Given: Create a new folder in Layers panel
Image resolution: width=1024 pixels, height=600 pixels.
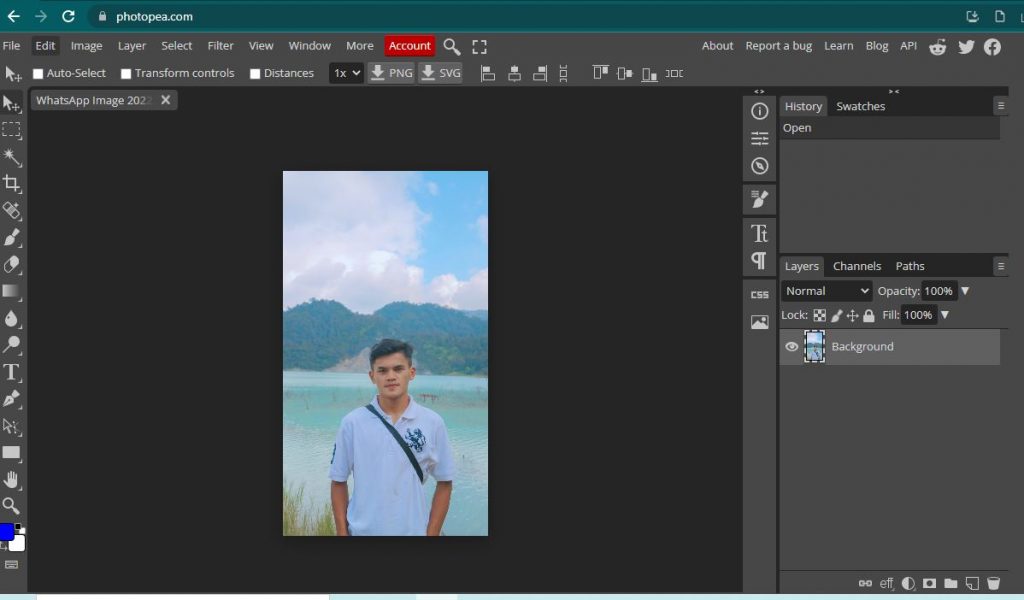Looking at the screenshot, I should (x=951, y=583).
